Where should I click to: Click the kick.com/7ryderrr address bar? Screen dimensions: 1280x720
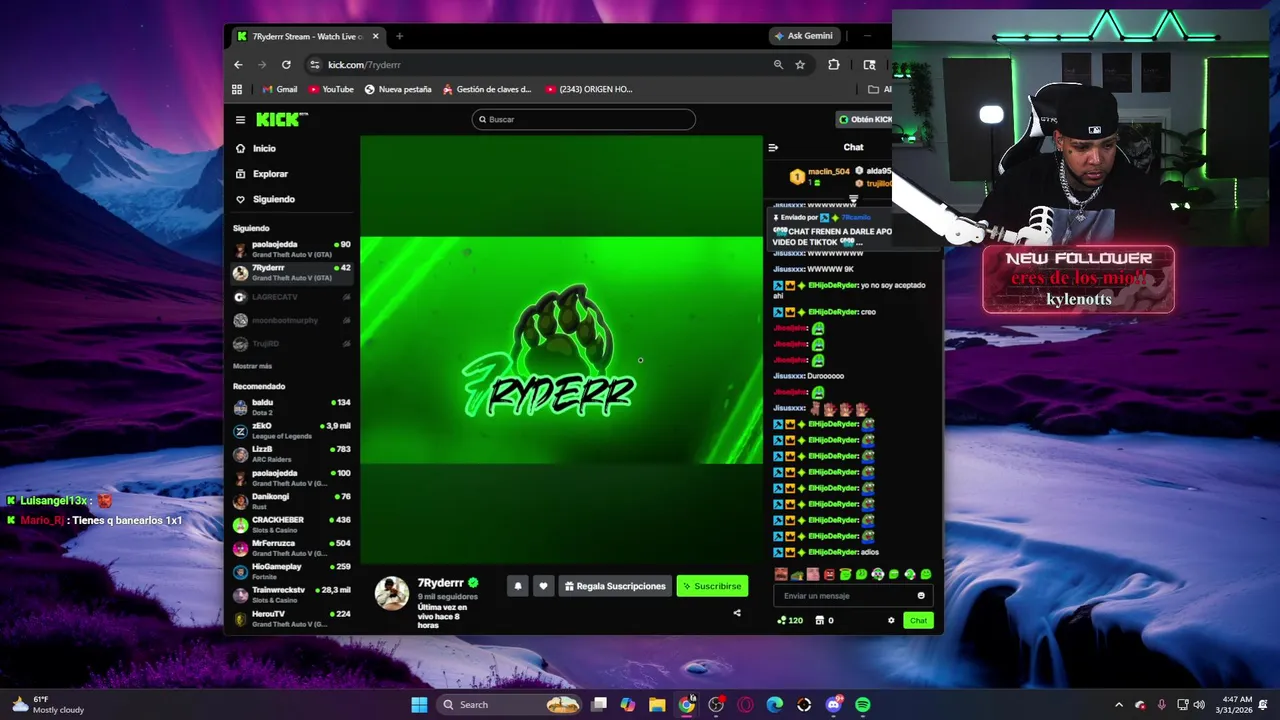pos(364,65)
